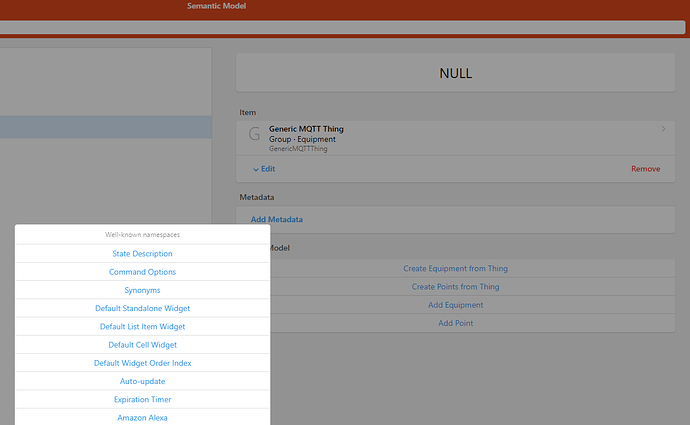Click the Semantic Model page title
Screen dimensions: 690x425
217,6
